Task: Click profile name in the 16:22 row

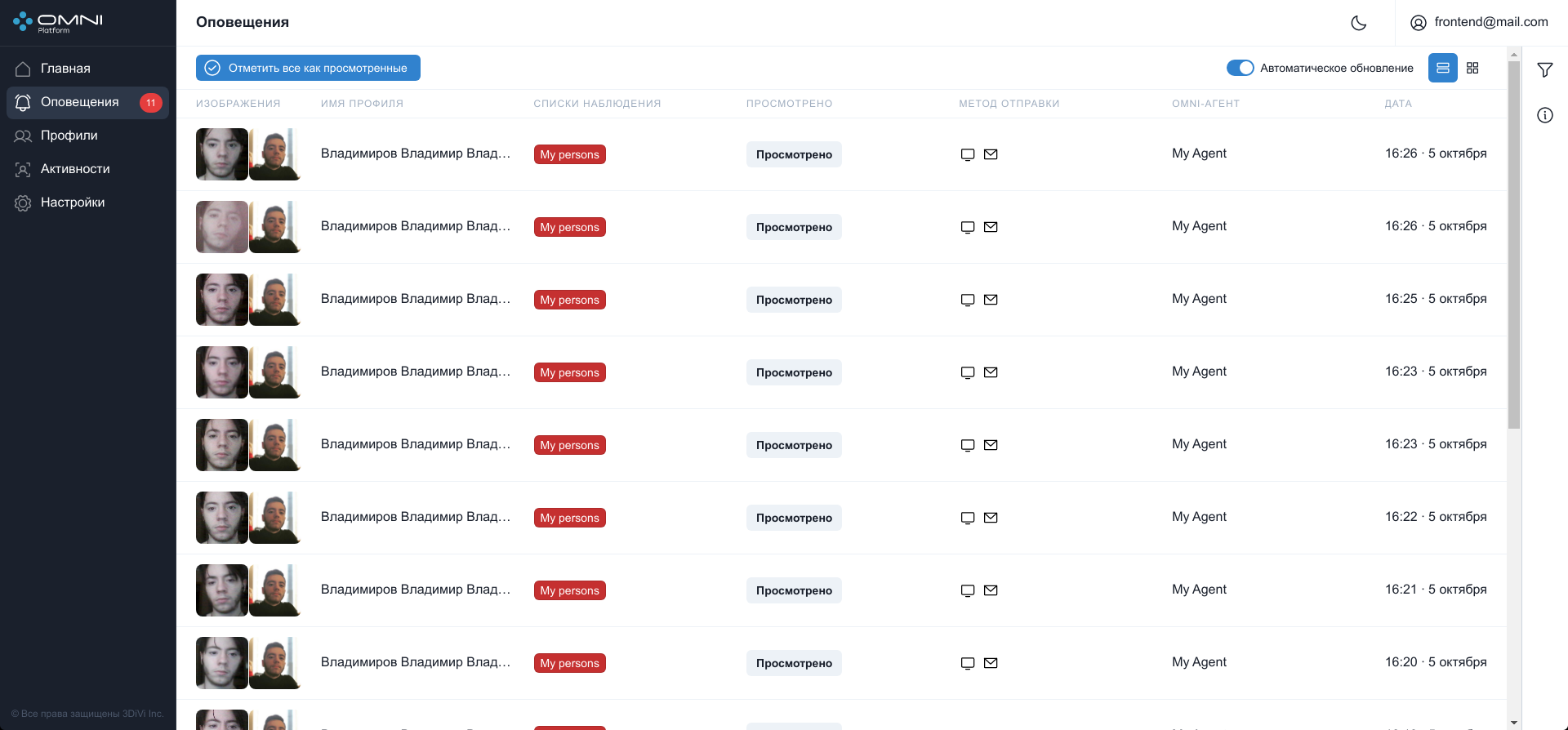Action: click(x=416, y=517)
